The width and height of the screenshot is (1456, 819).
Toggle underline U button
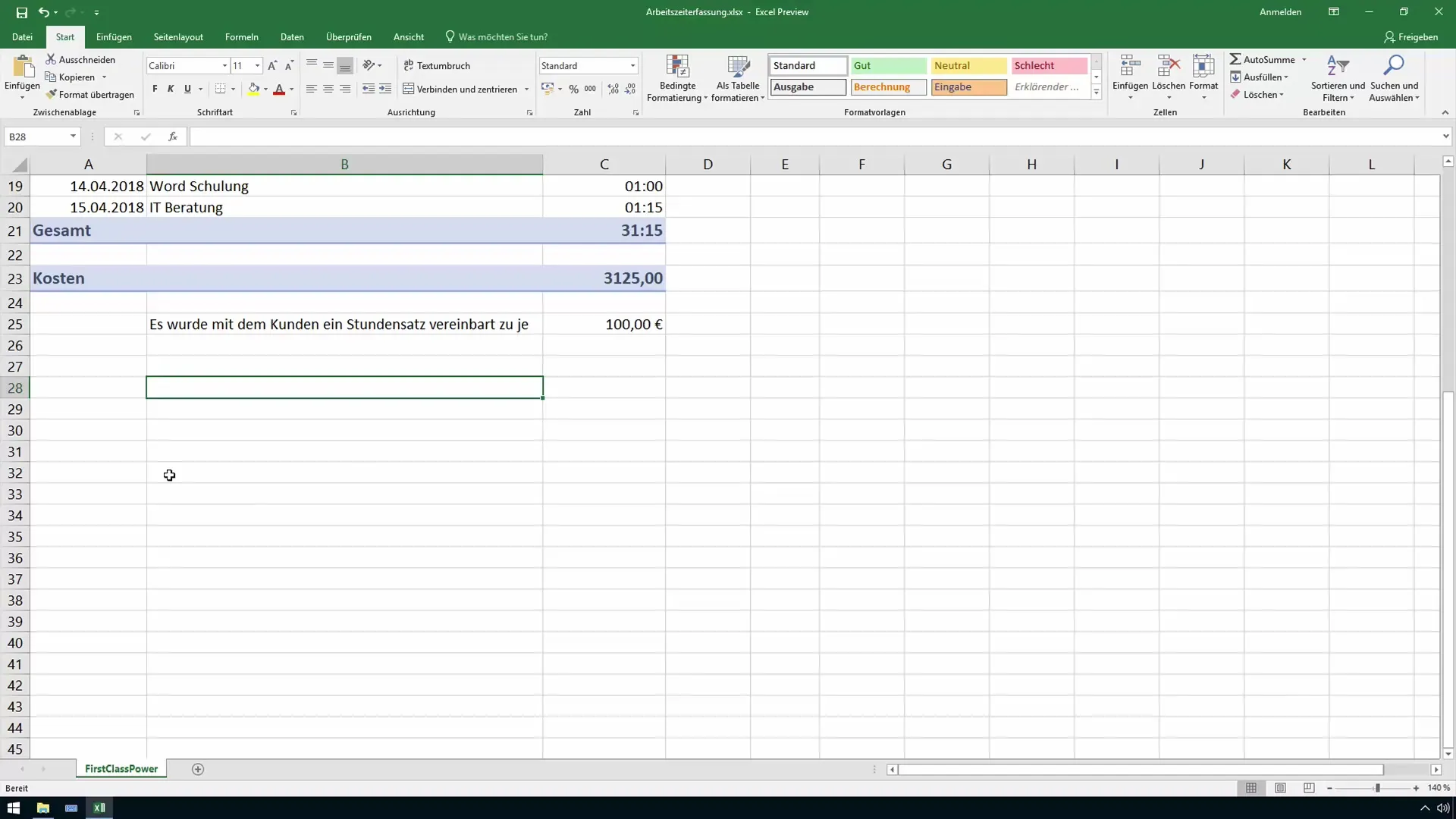tap(187, 89)
